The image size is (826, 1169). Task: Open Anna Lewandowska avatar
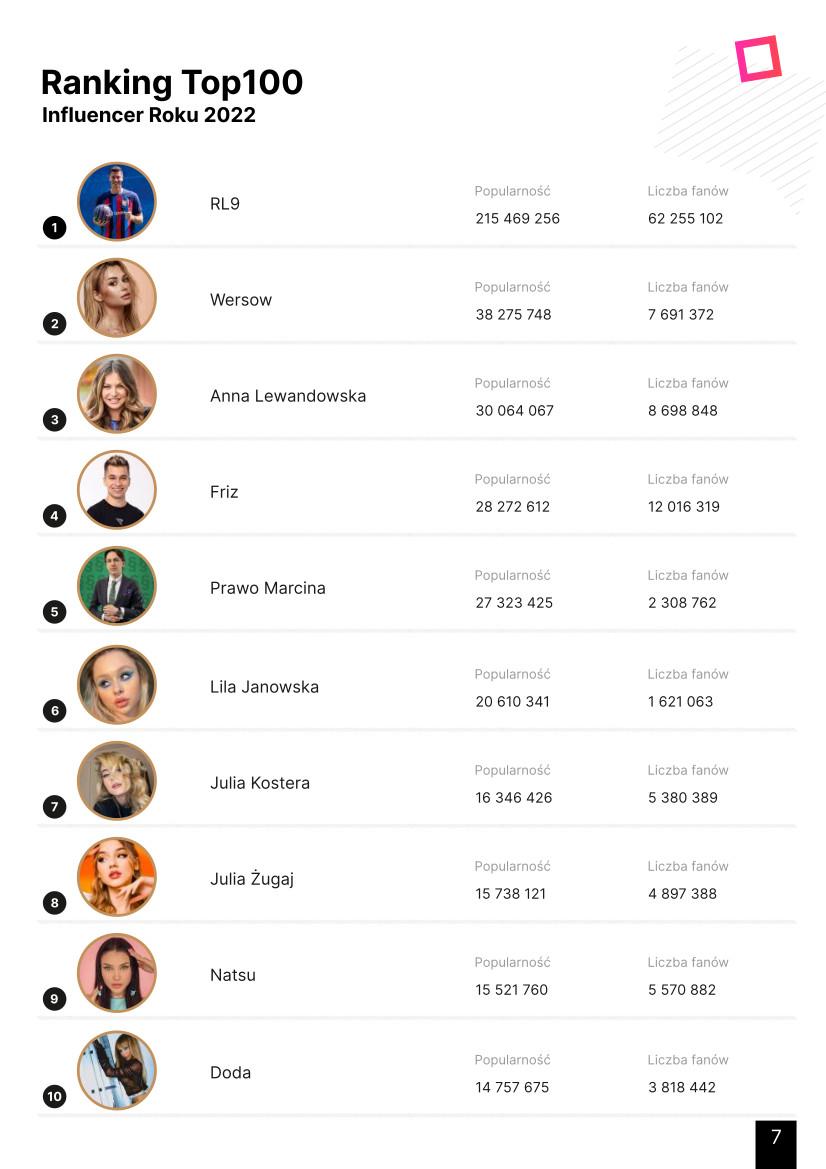(117, 394)
